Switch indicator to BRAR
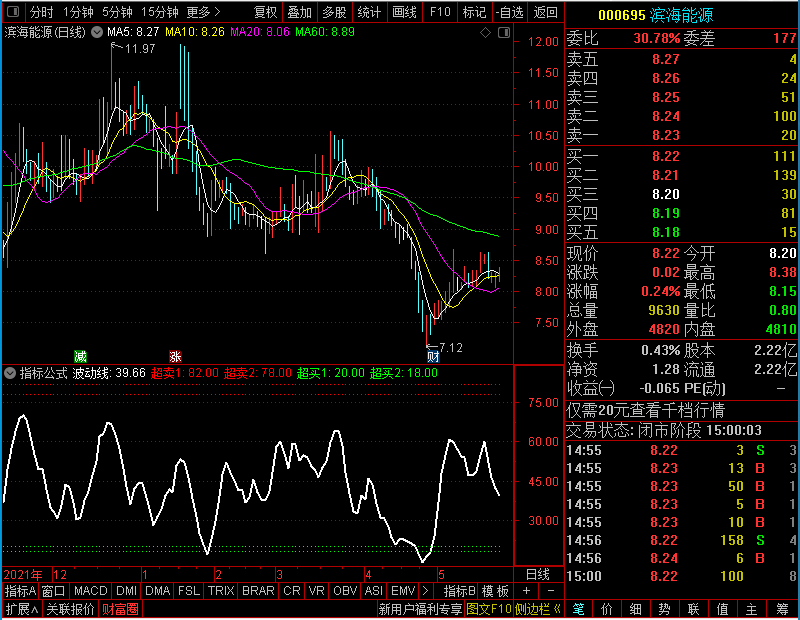 tap(258, 591)
